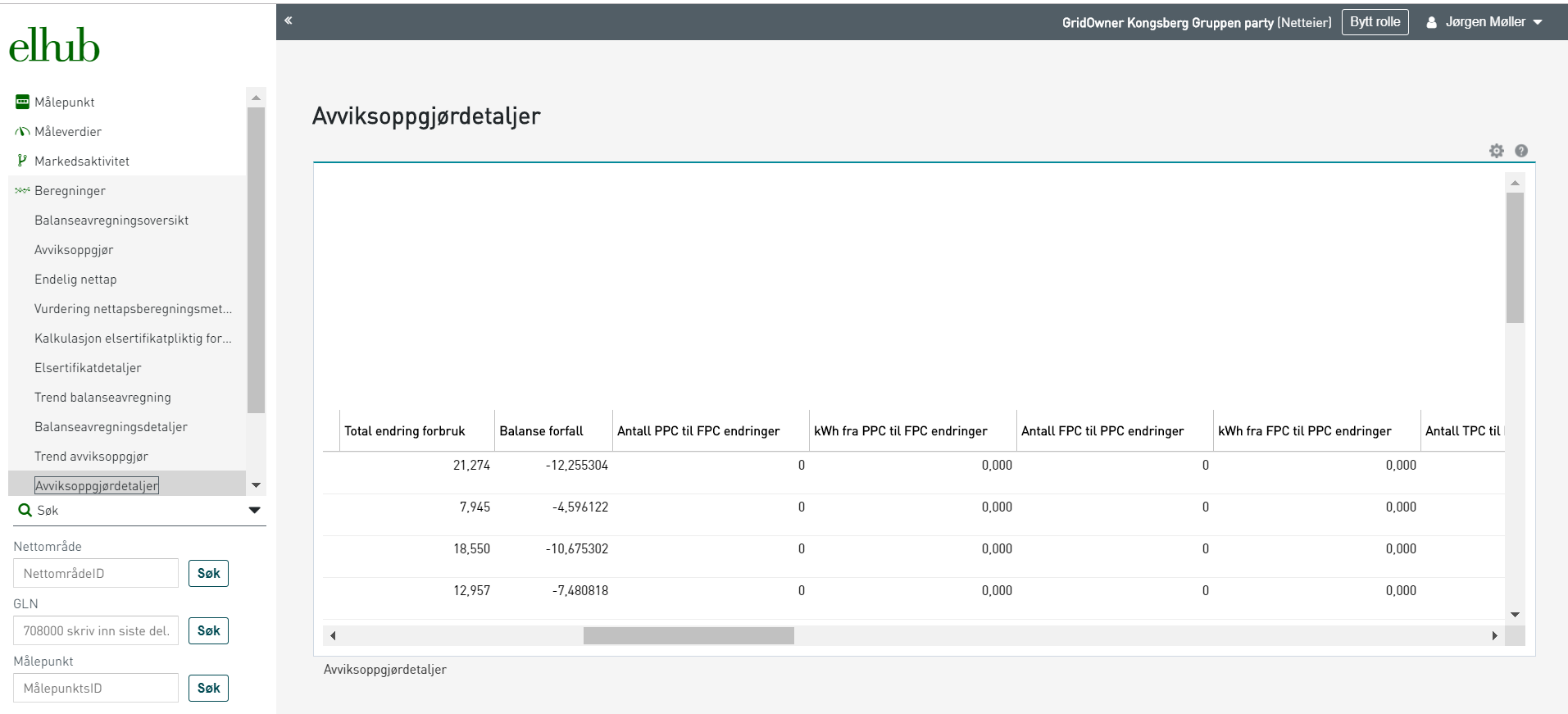Click table horizontal scroll left arrow

332,635
